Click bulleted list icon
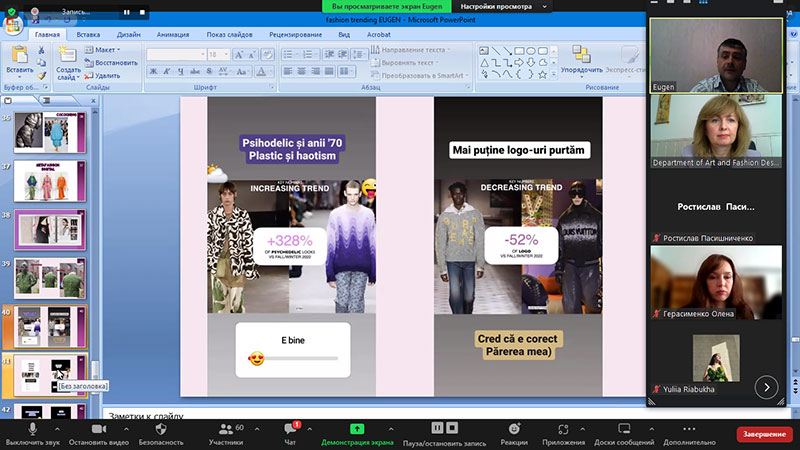Viewport: 800px width, 450px height. (x=289, y=54)
